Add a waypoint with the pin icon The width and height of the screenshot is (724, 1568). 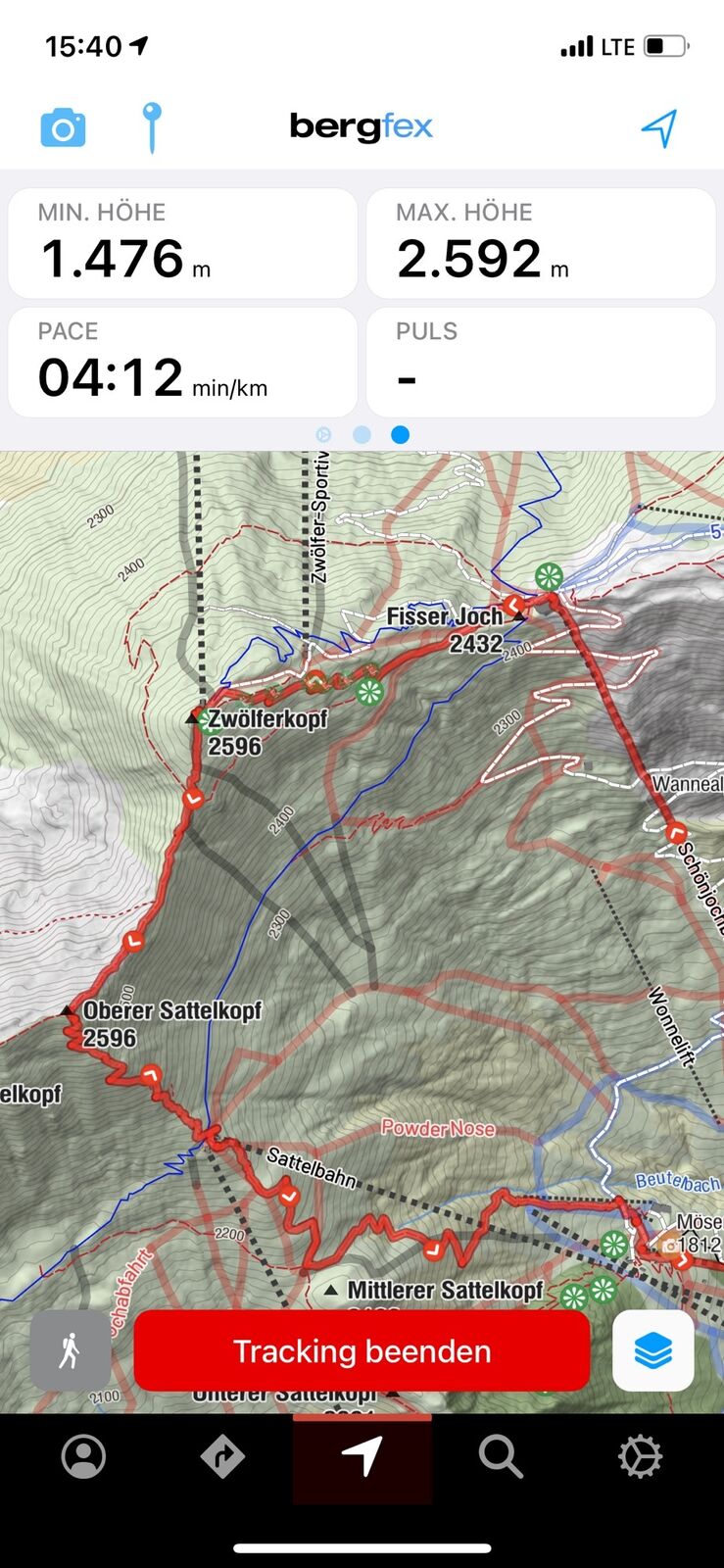click(x=151, y=127)
